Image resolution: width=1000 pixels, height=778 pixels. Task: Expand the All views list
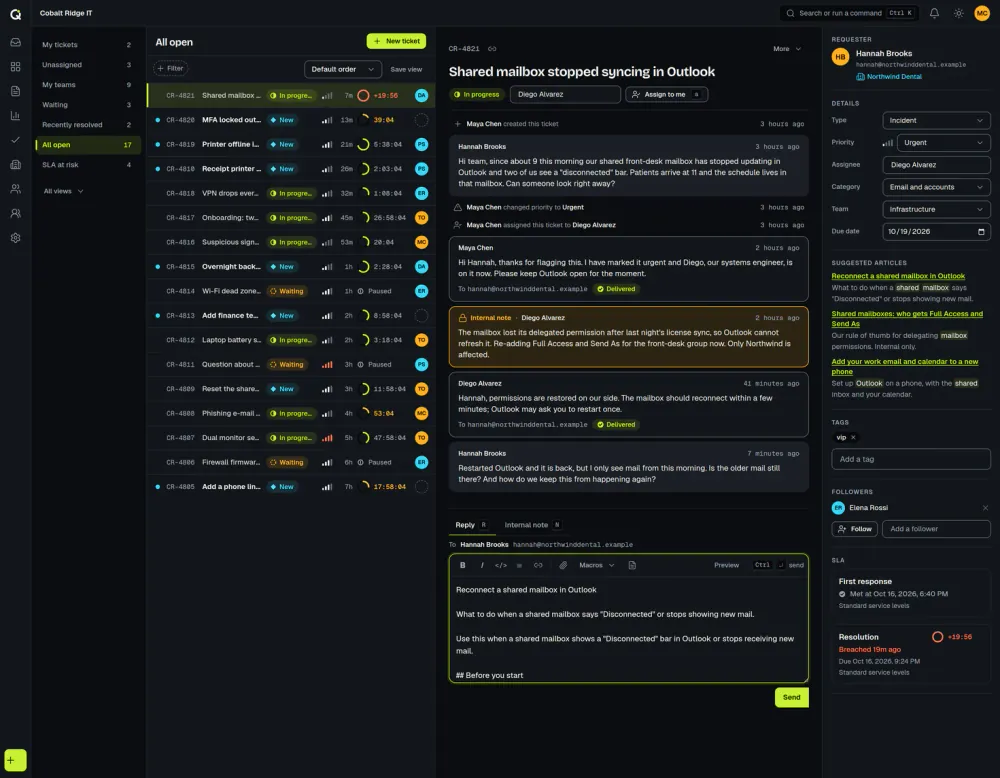[63, 191]
